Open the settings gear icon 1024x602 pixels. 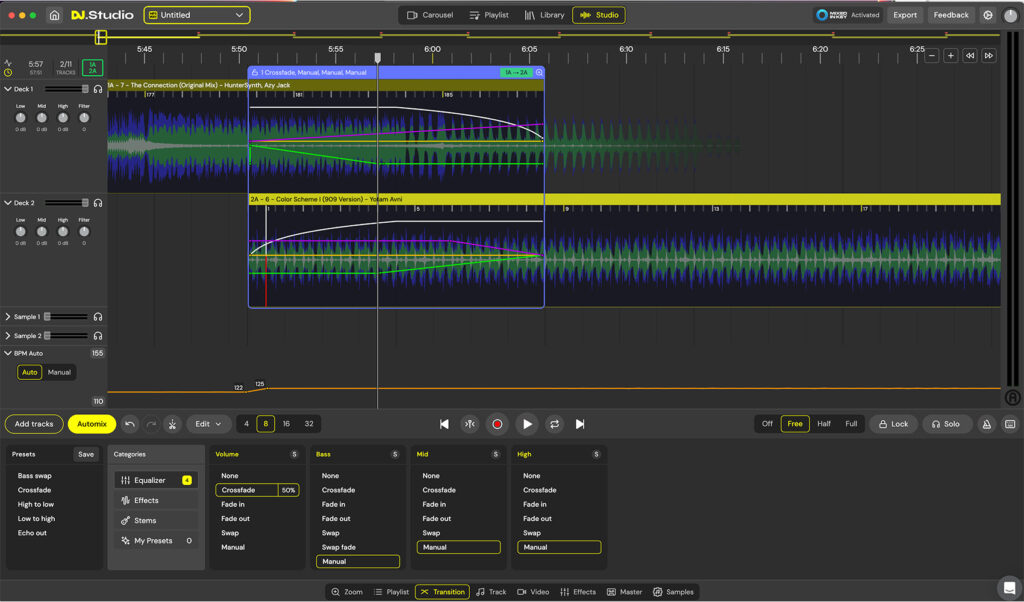coord(987,14)
